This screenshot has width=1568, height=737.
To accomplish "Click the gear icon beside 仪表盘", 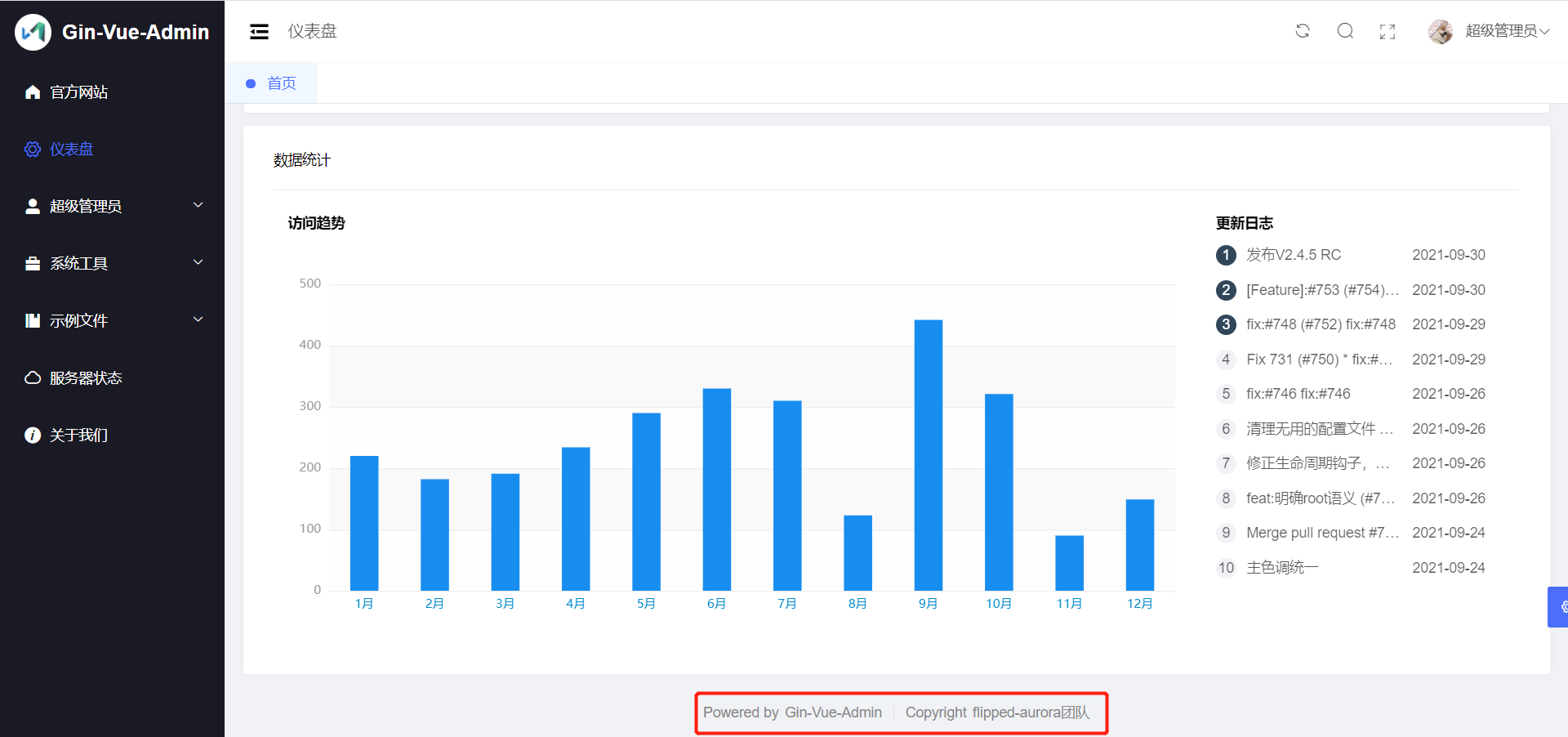I will [x=33, y=150].
